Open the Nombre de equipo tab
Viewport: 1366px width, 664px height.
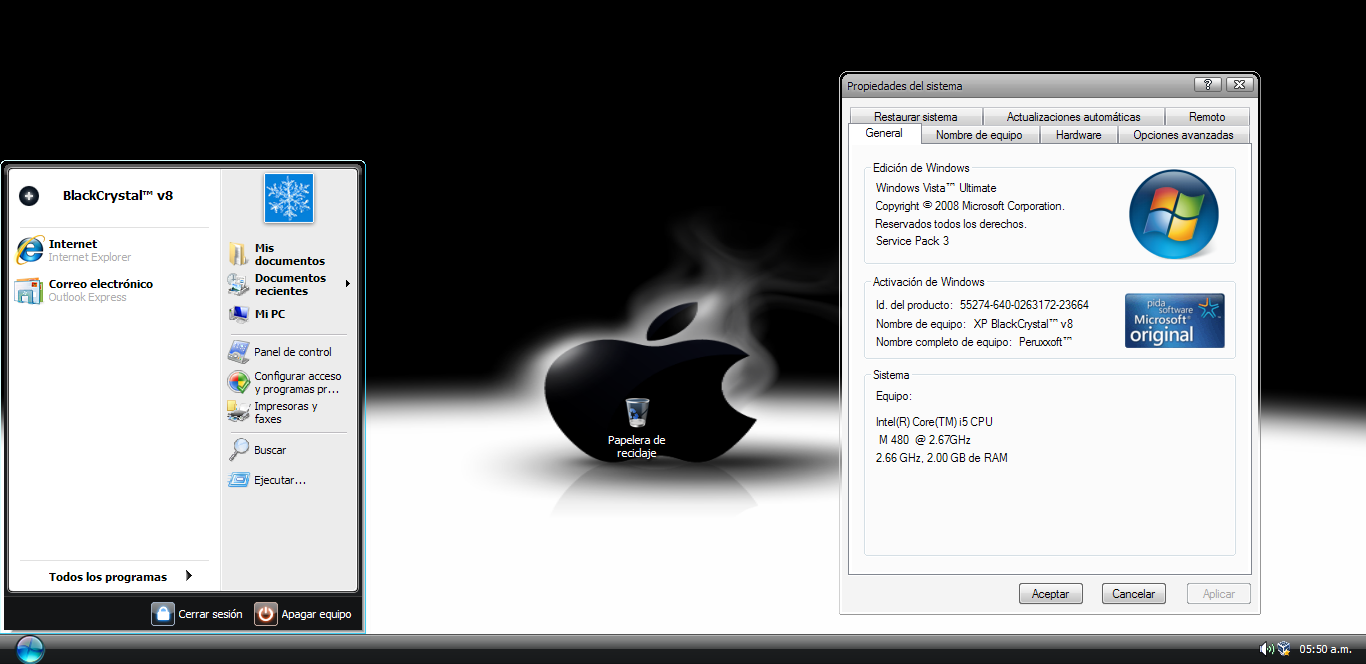(979, 135)
